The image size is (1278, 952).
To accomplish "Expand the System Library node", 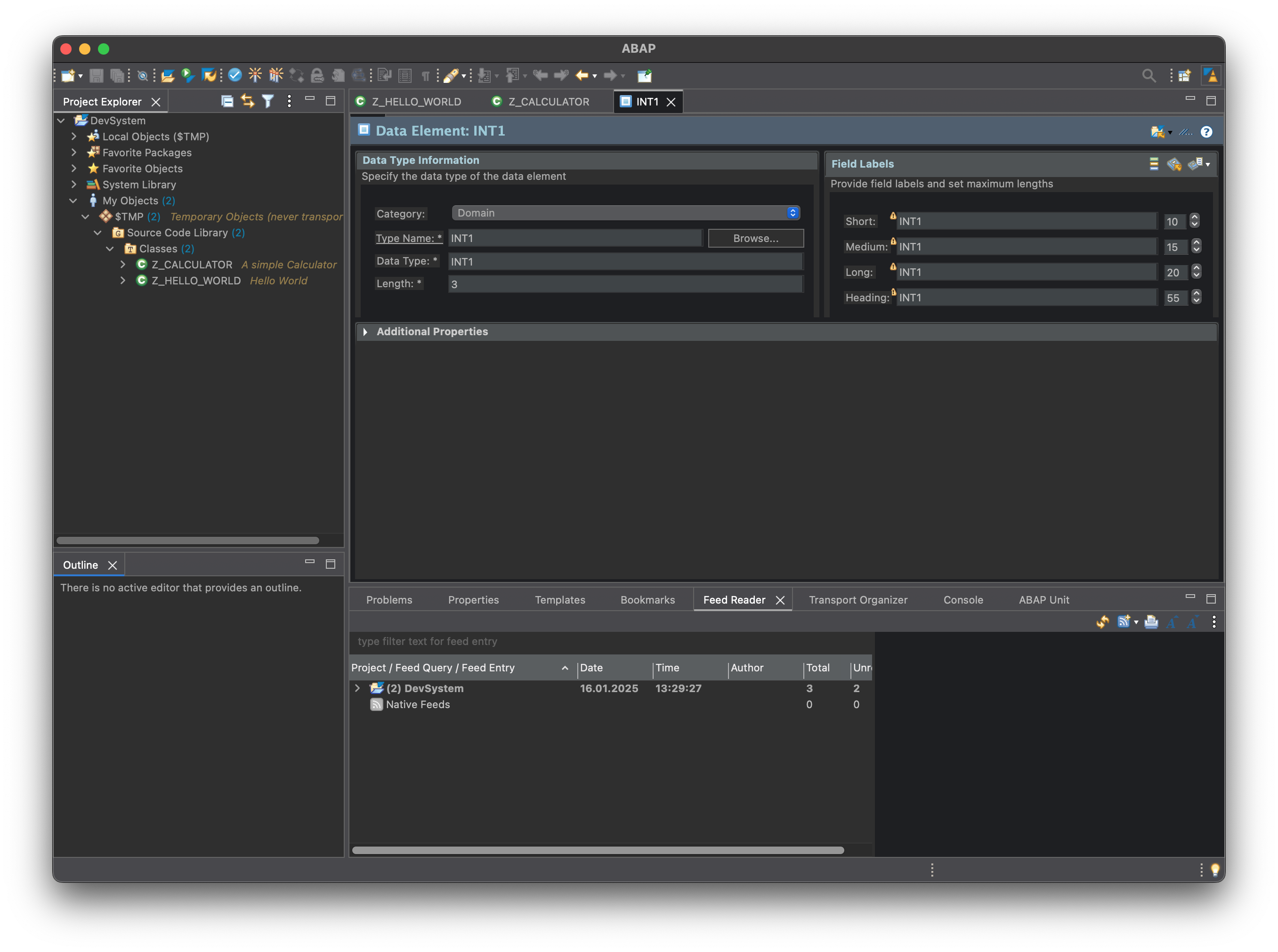I will [74, 185].
